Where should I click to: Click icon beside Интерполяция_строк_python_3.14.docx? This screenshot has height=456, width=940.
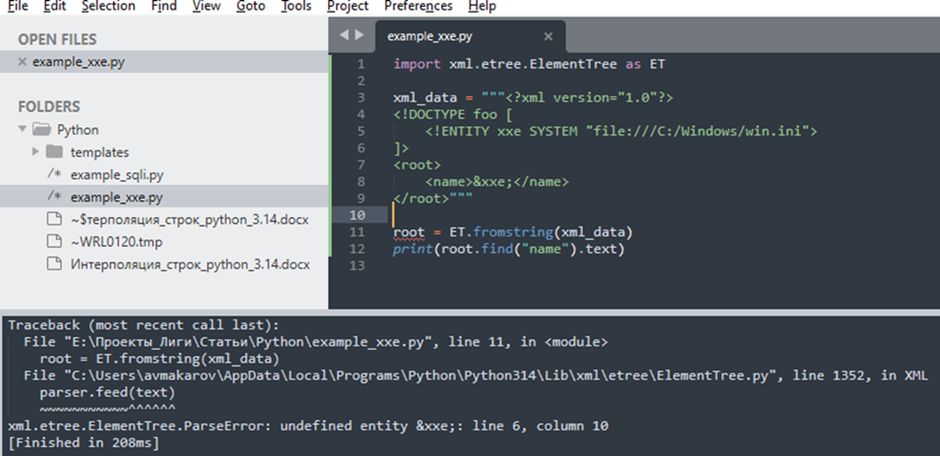coord(54,265)
